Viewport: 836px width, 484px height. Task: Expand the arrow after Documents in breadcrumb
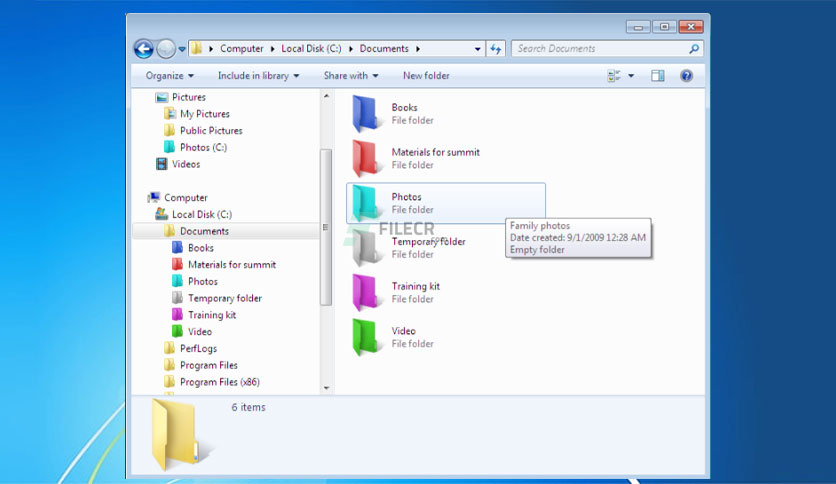(418, 49)
